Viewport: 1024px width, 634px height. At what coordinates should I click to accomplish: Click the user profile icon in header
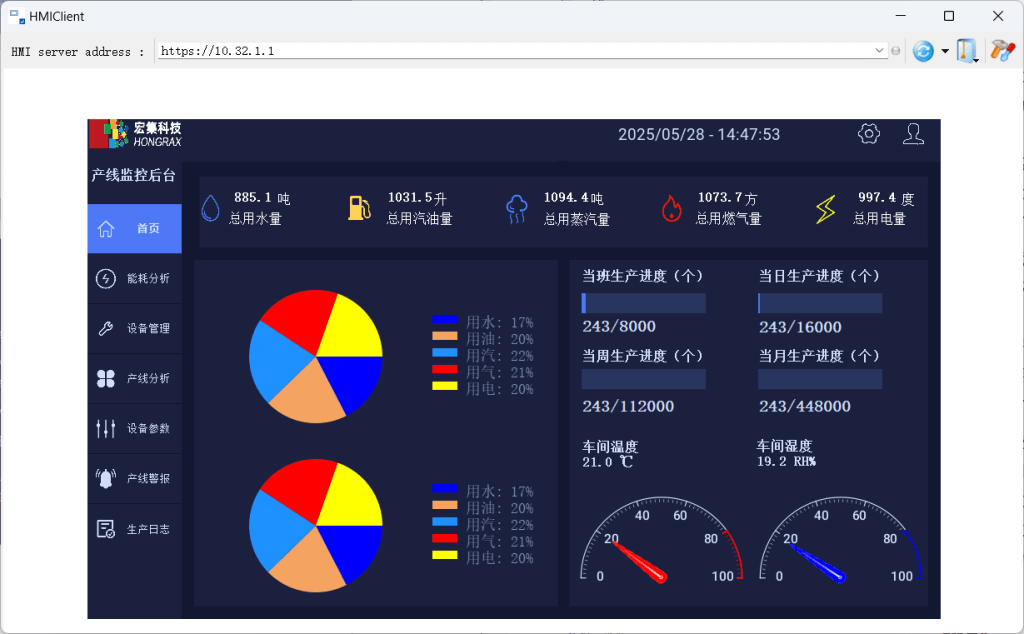pos(913,134)
